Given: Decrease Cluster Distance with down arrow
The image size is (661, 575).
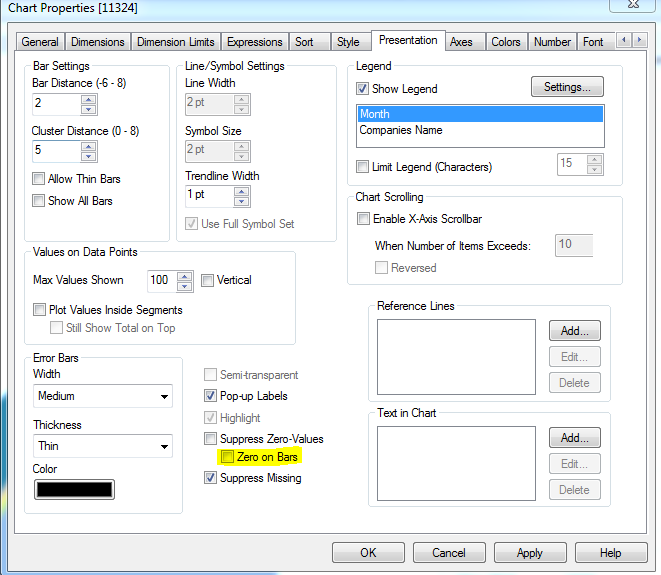Looking at the screenshot, I should coord(89,157).
